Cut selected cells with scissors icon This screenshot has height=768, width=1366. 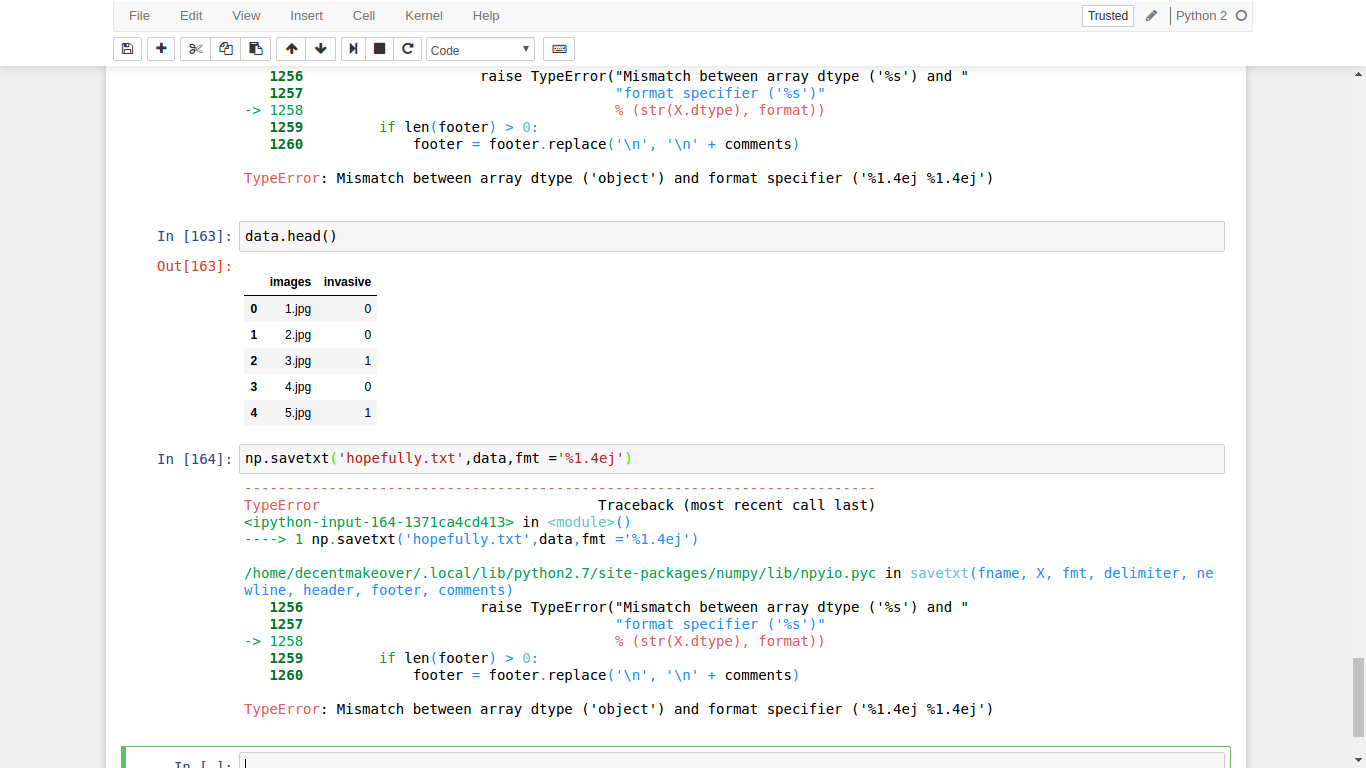coord(195,49)
